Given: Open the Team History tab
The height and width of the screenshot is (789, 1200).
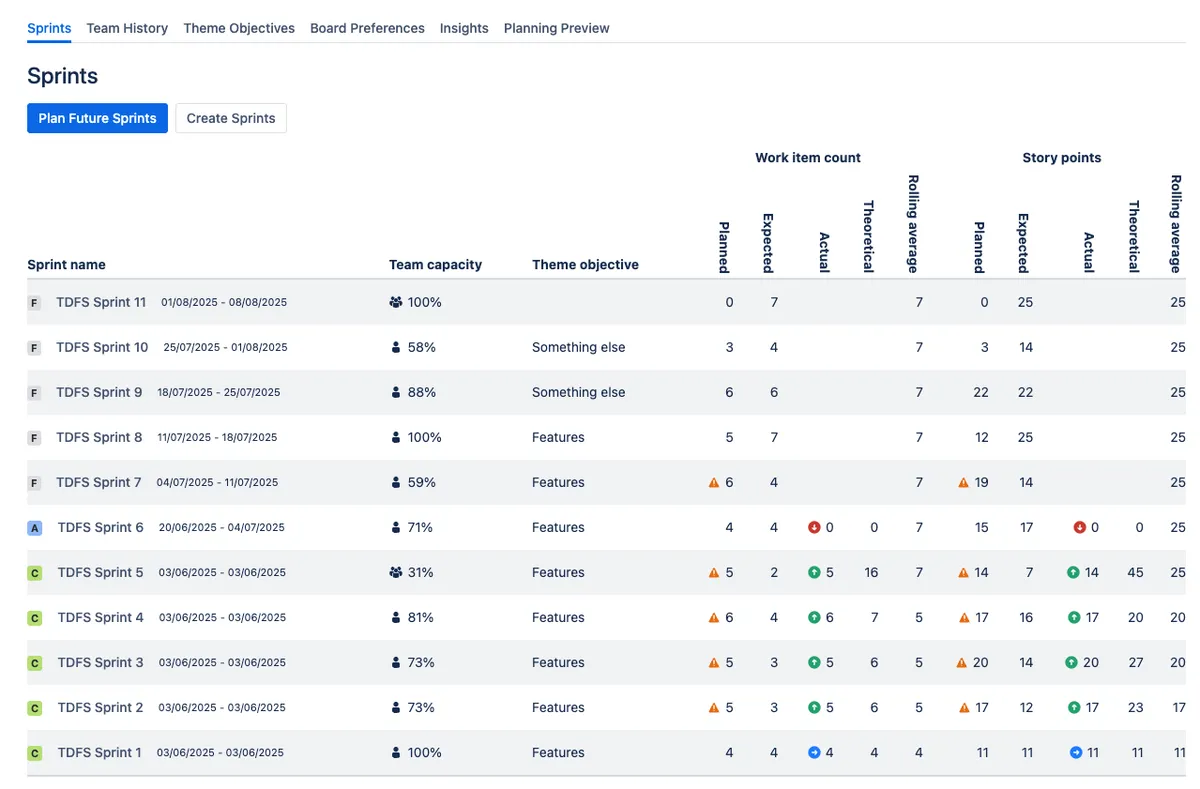Looking at the screenshot, I should pyautogui.click(x=127, y=28).
